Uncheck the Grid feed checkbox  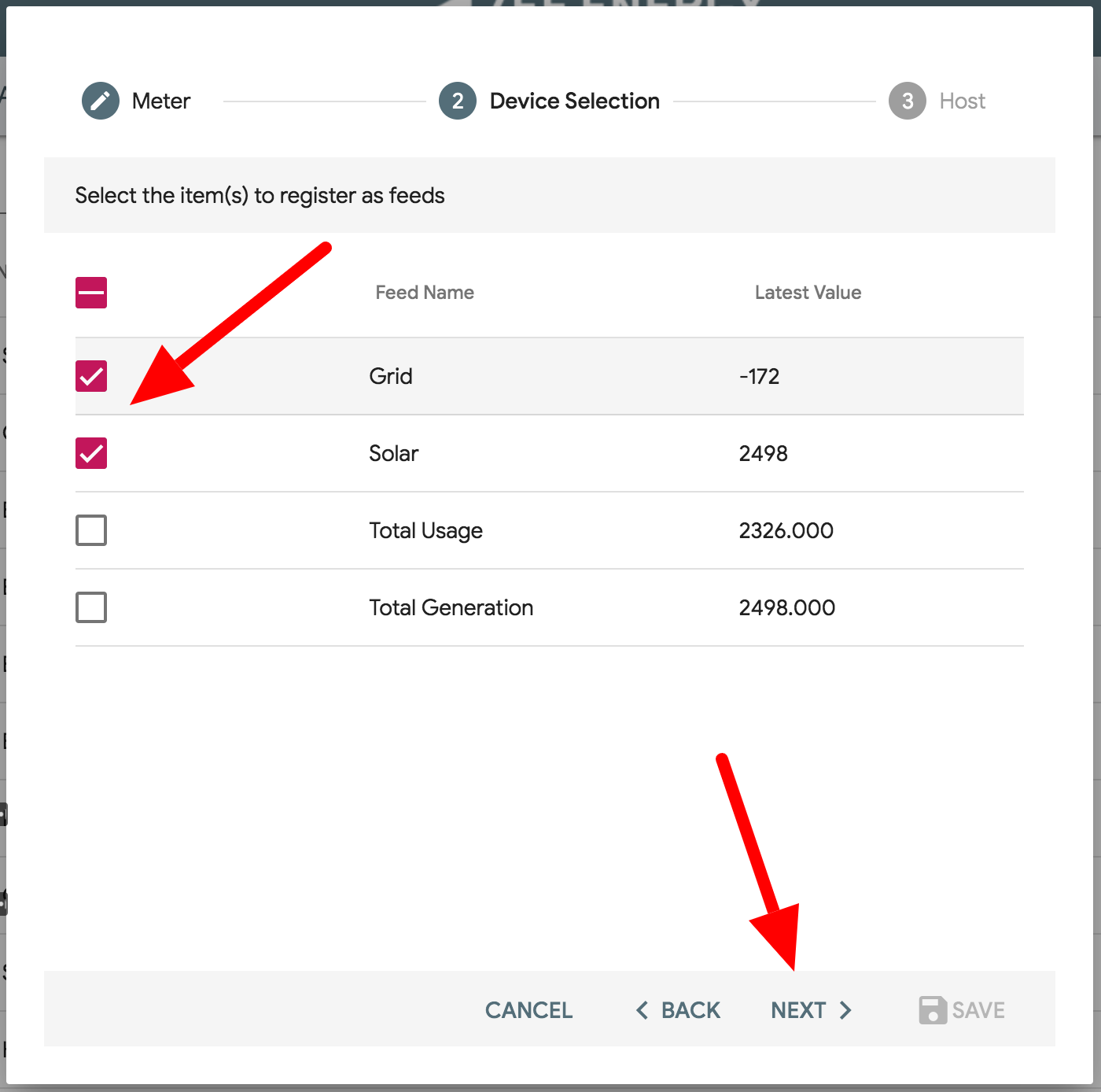coord(91,376)
